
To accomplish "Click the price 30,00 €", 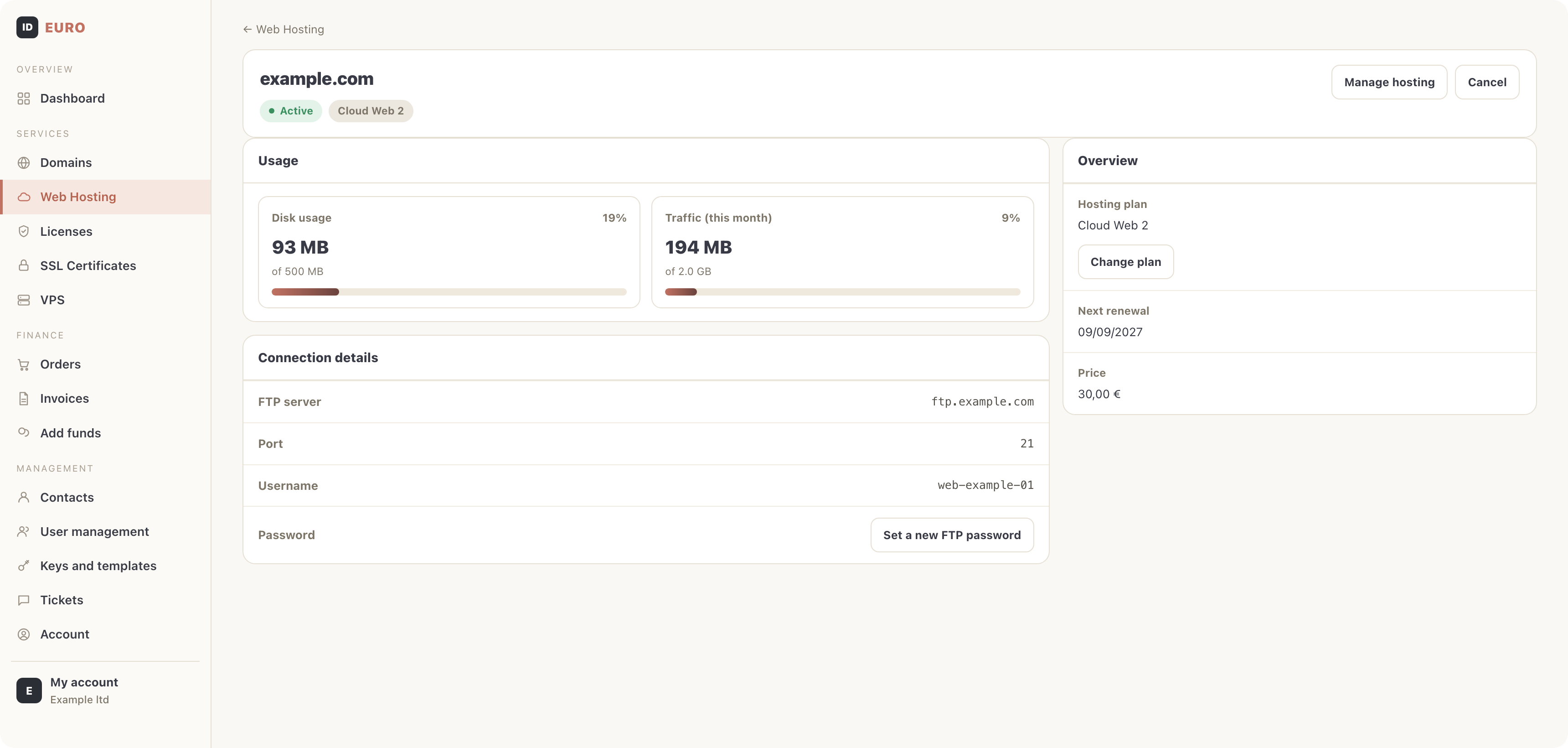I will [x=1099, y=394].
